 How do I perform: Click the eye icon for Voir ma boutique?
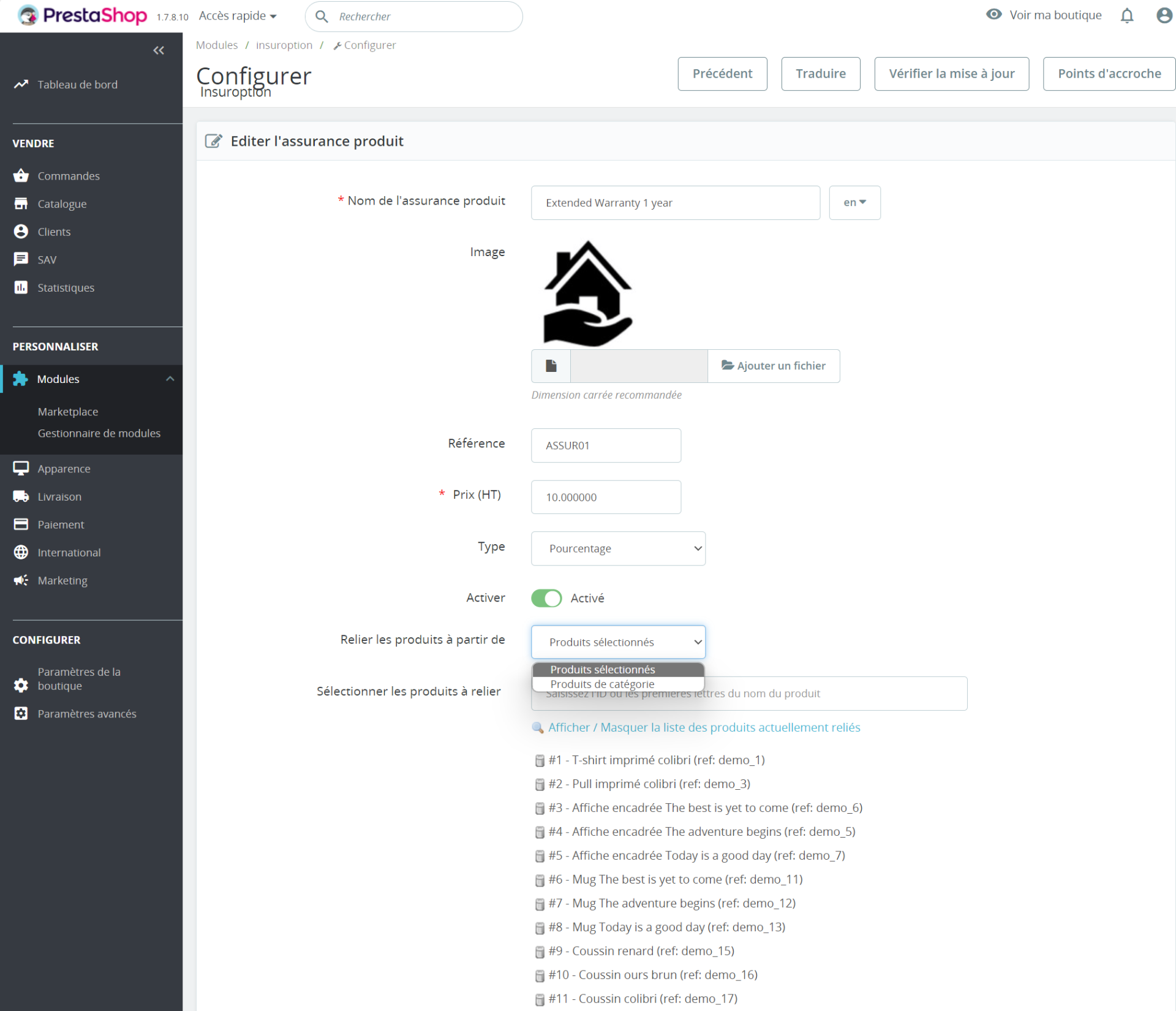tap(993, 15)
